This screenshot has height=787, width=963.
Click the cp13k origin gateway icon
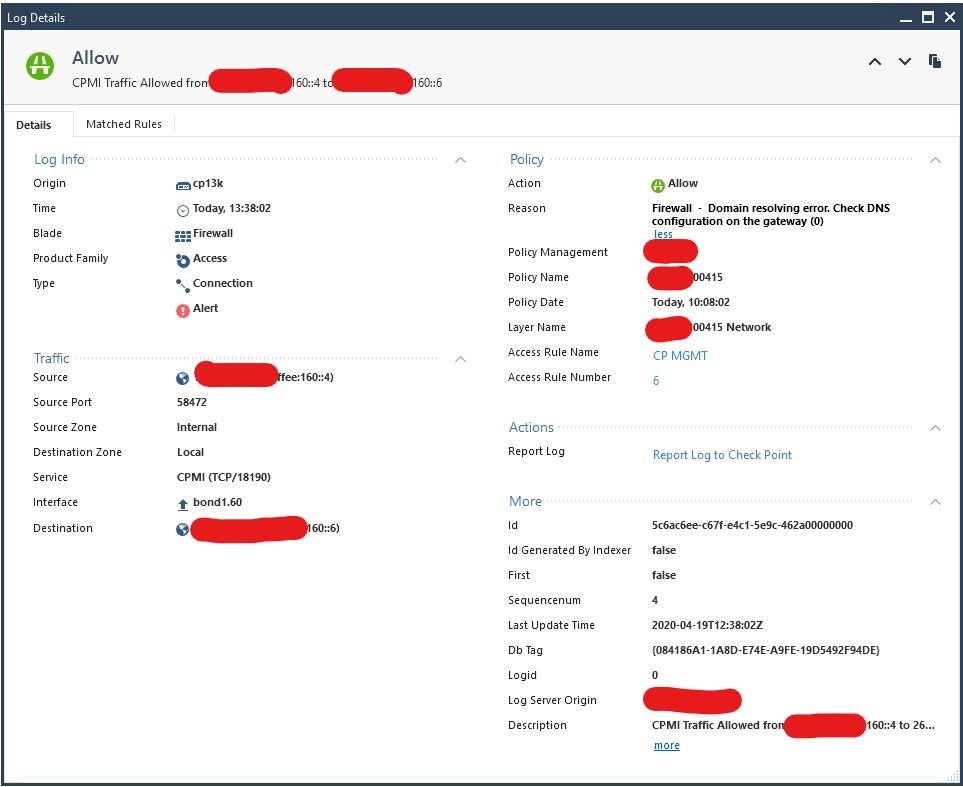[183, 185]
